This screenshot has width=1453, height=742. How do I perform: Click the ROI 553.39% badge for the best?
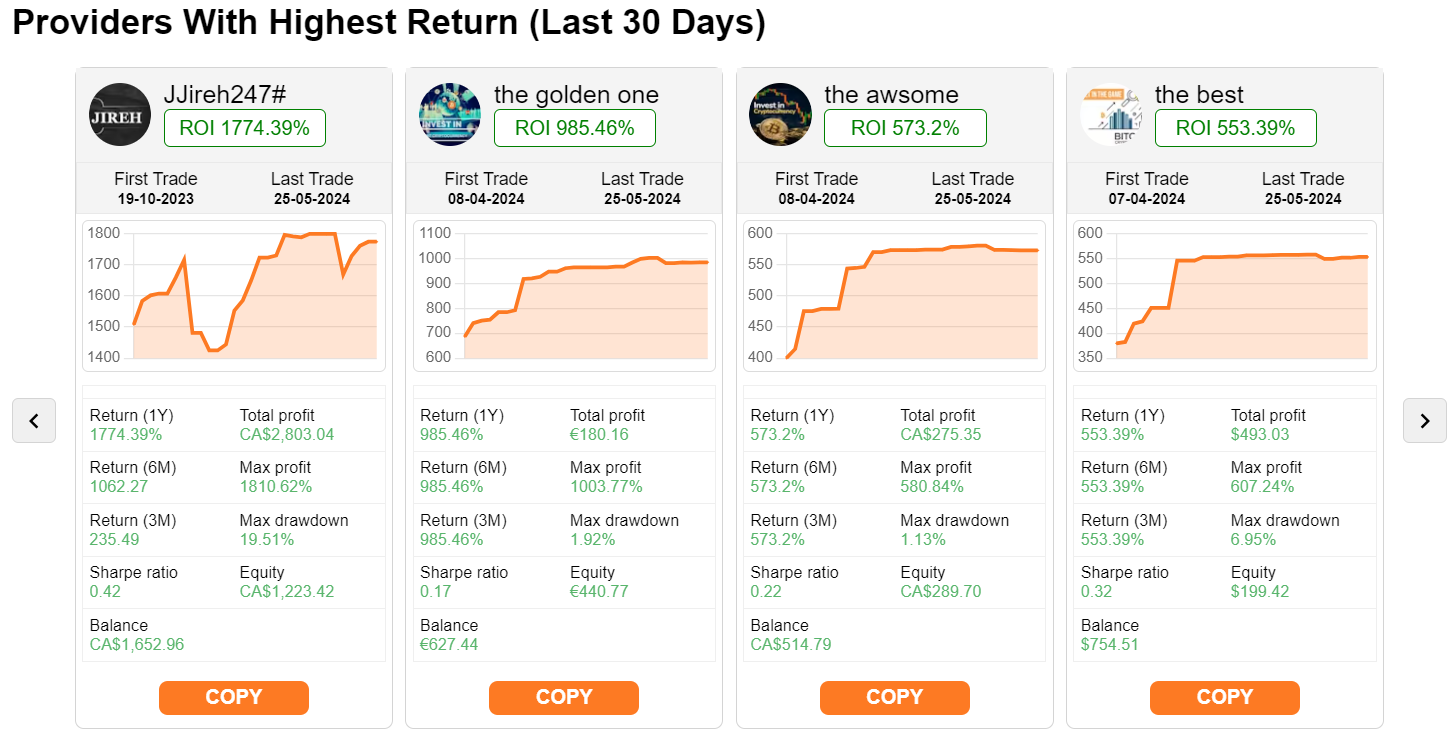point(1235,128)
